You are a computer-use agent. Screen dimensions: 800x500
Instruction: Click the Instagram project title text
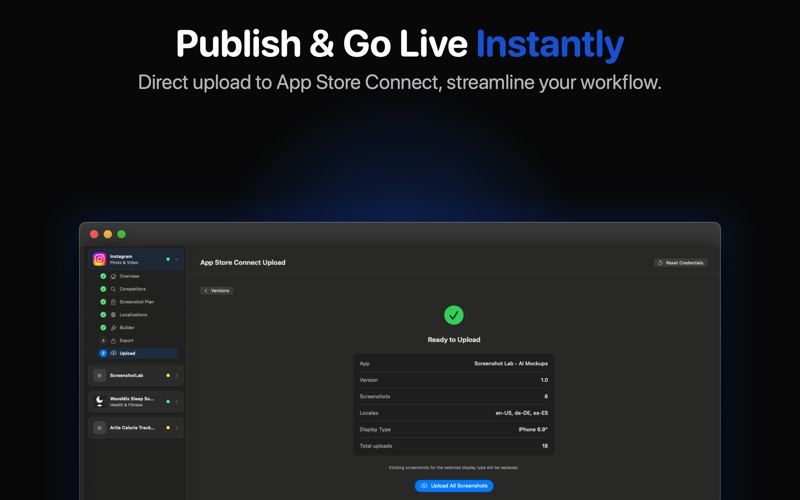[x=121, y=256]
